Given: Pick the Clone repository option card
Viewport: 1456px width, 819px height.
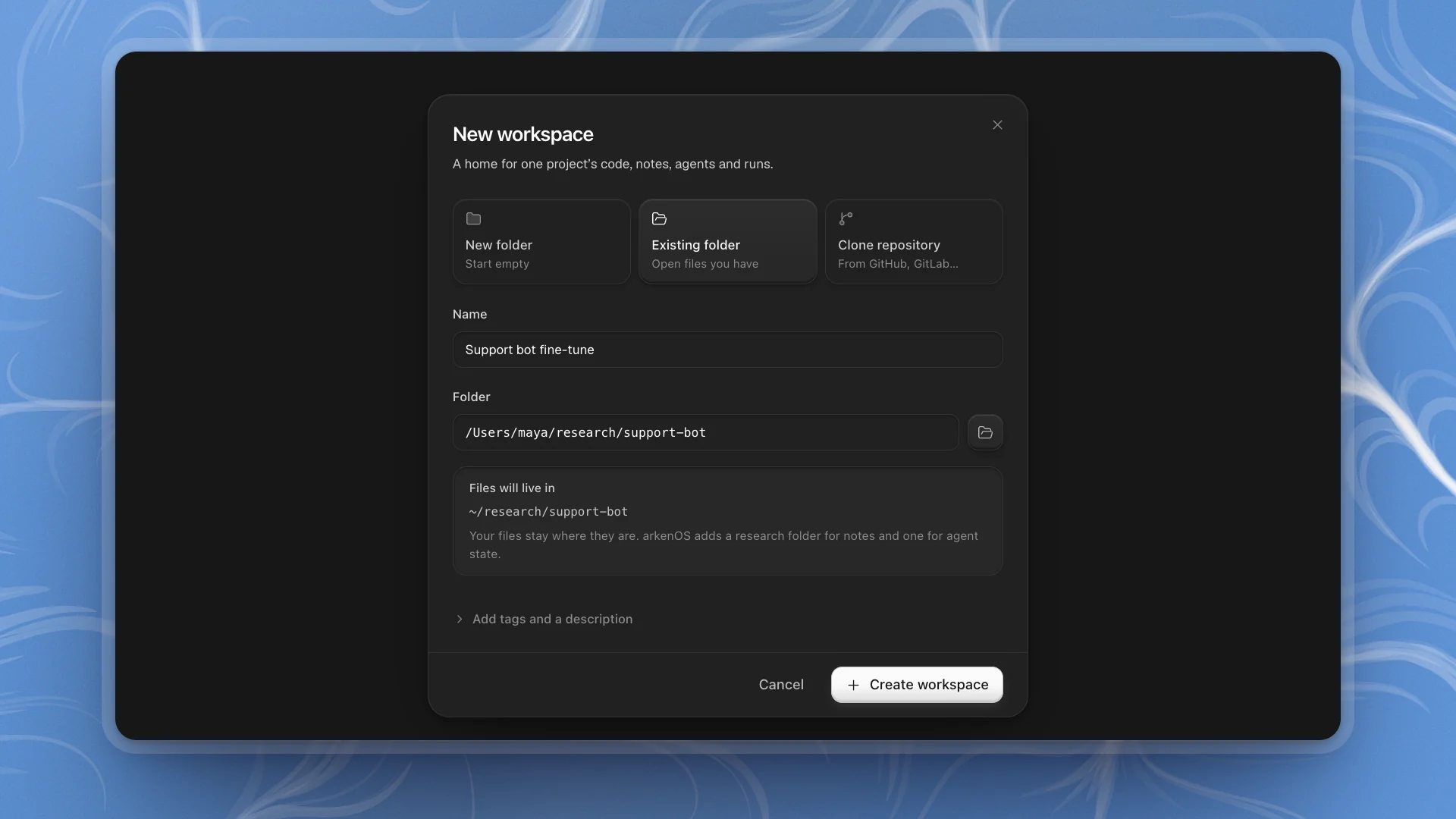Looking at the screenshot, I should coord(914,242).
